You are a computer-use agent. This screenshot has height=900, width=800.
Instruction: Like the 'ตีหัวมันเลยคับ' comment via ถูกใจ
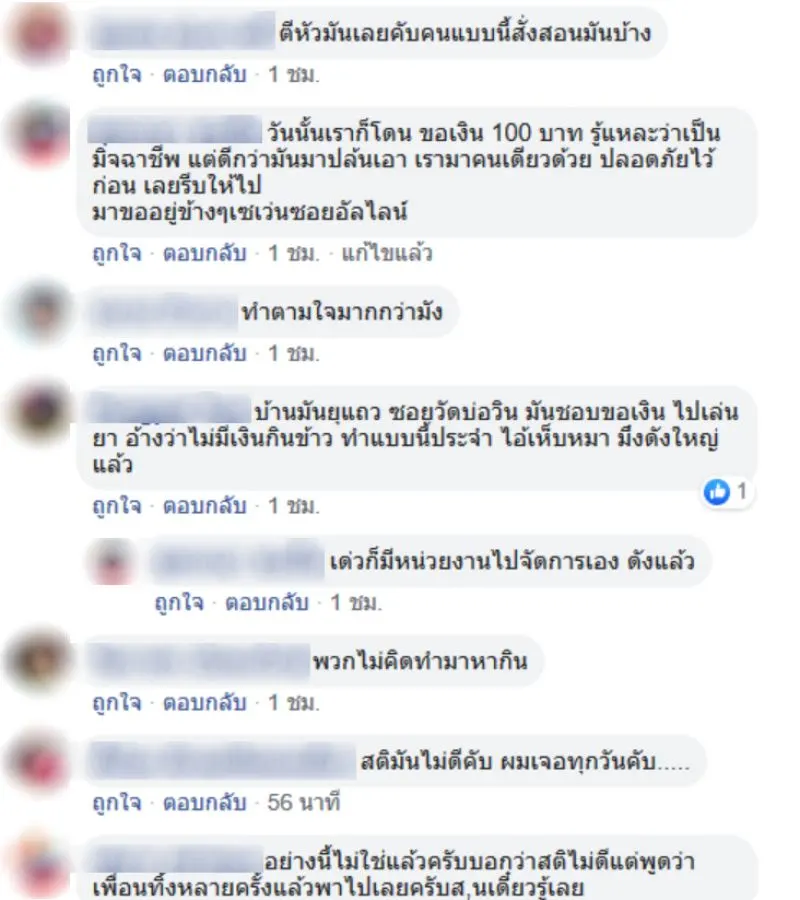point(117,75)
